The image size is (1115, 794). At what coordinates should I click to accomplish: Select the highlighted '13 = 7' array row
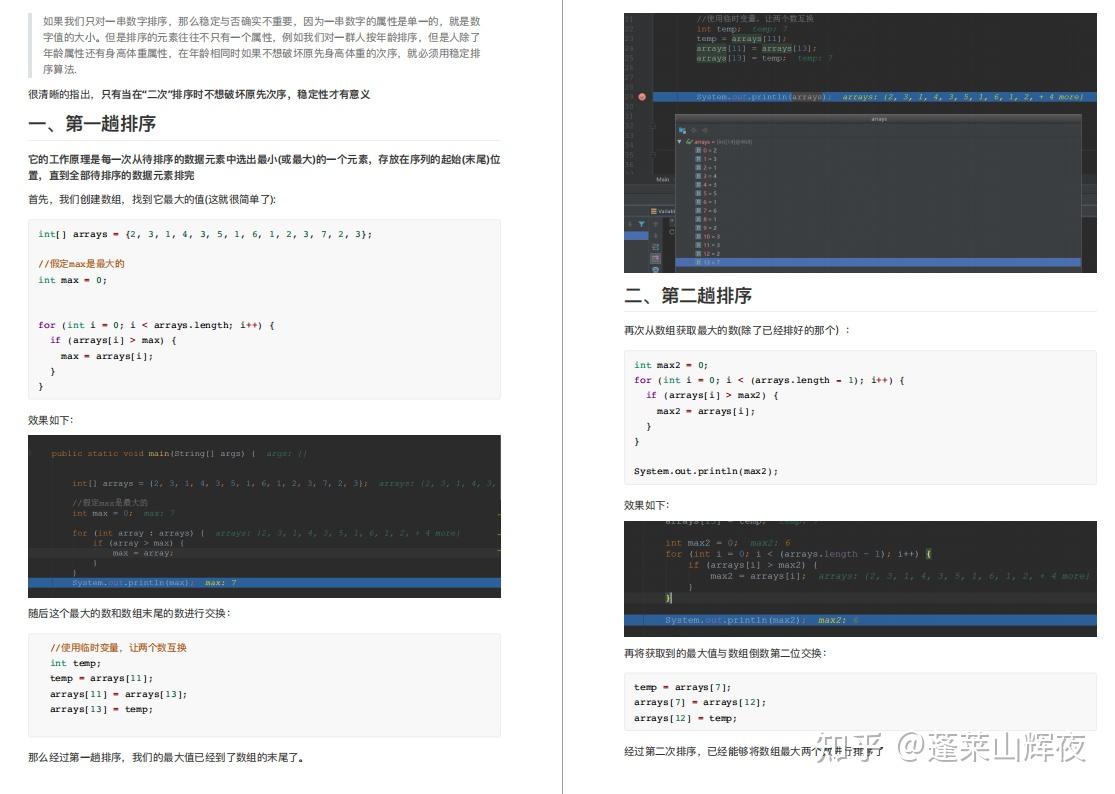pos(877,262)
